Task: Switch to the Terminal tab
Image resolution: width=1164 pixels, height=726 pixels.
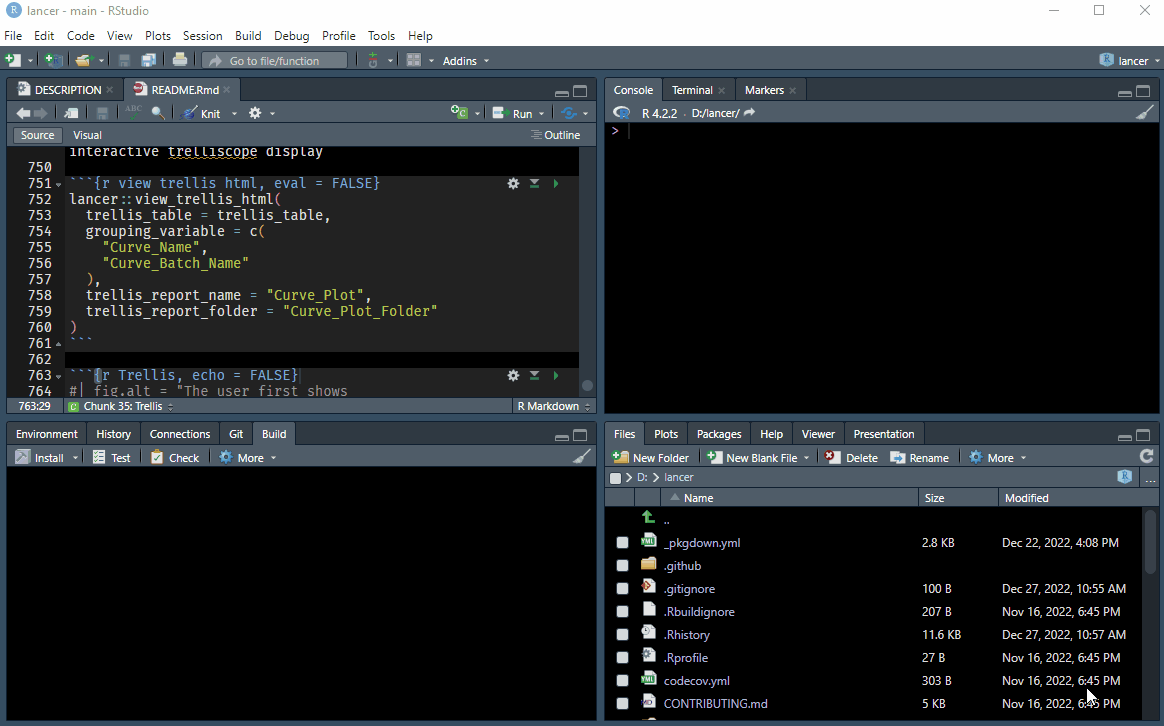Action: [692, 90]
